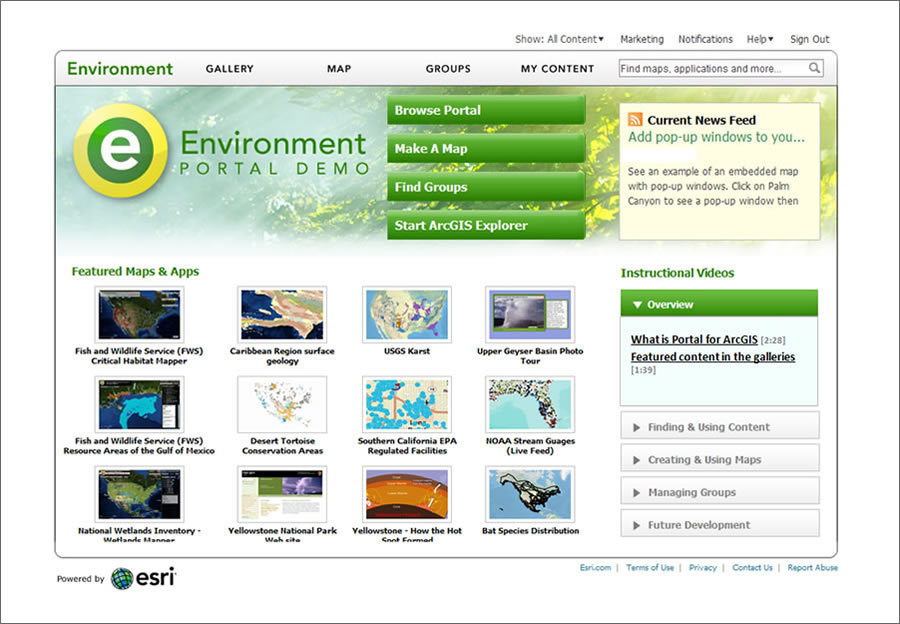Open the Help dropdown menu
900x624 pixels.
760,39
